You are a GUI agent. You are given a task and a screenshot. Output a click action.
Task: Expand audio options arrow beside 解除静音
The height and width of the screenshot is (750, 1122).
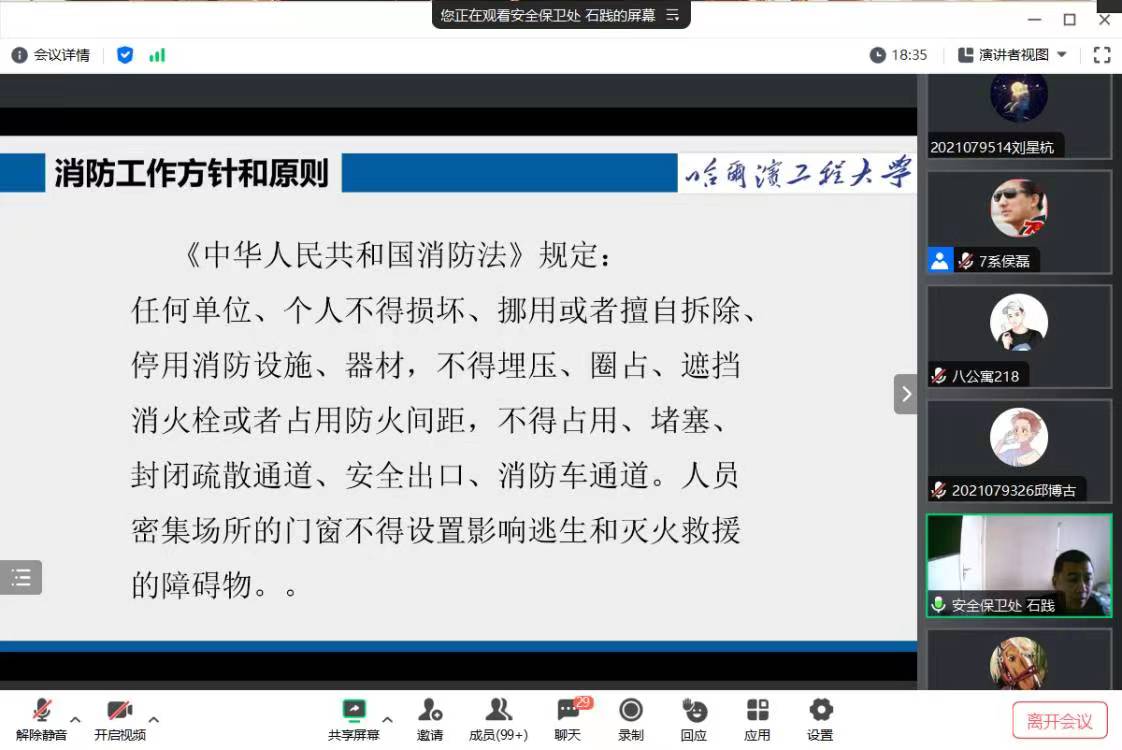tap(75, 719)
